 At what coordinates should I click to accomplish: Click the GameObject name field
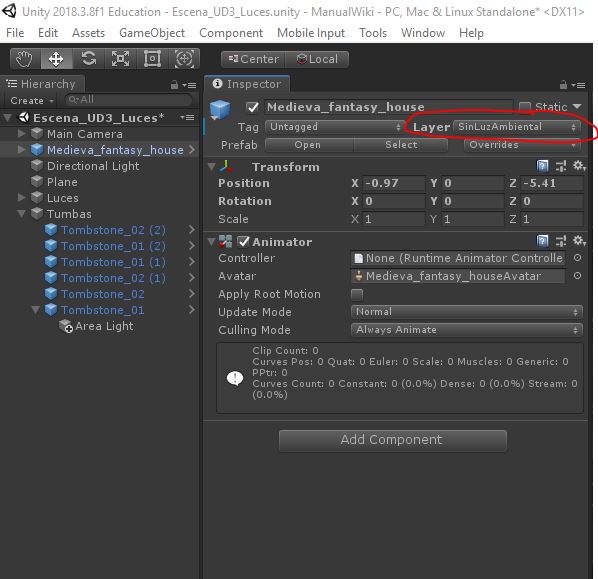(x=388, y=107)
